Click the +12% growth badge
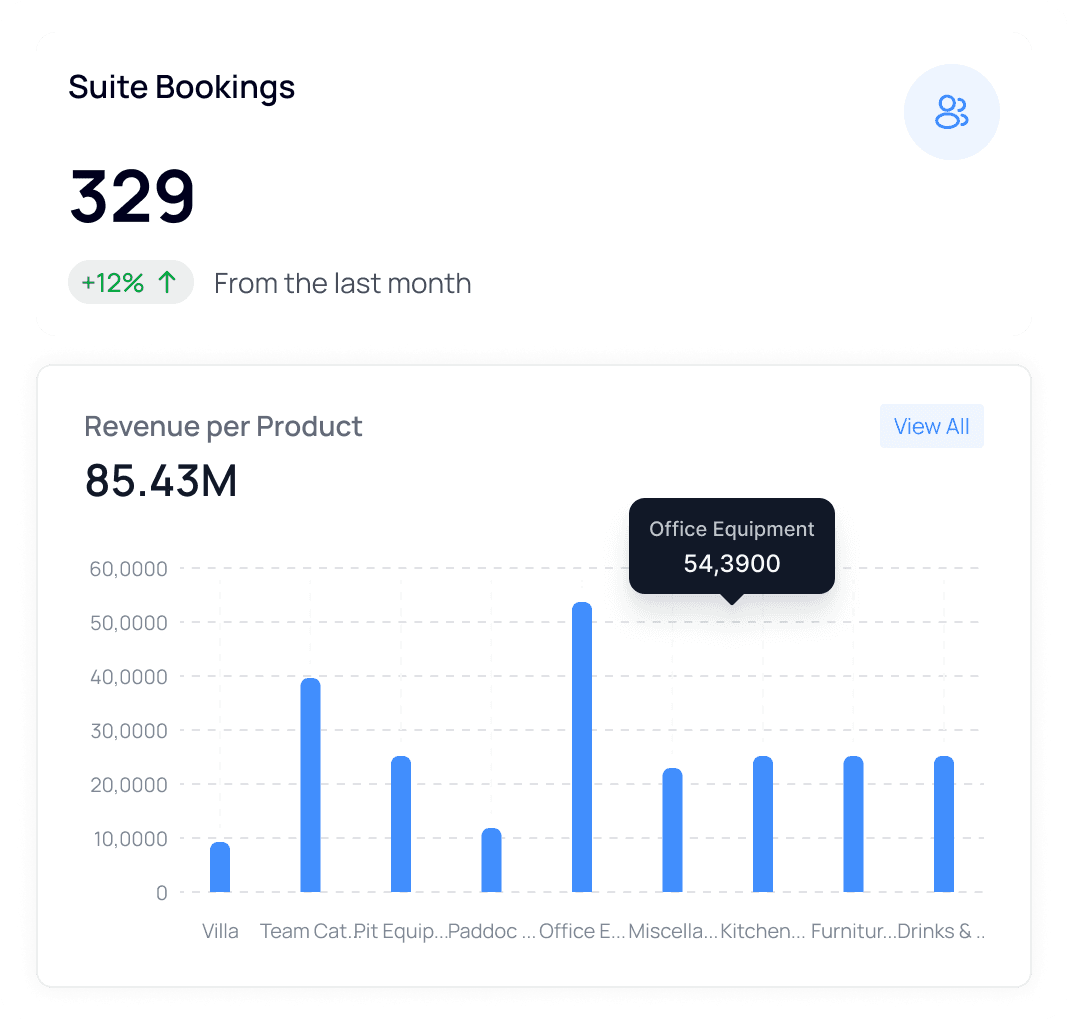The image size is (1068, 1020). coord(130,282)
